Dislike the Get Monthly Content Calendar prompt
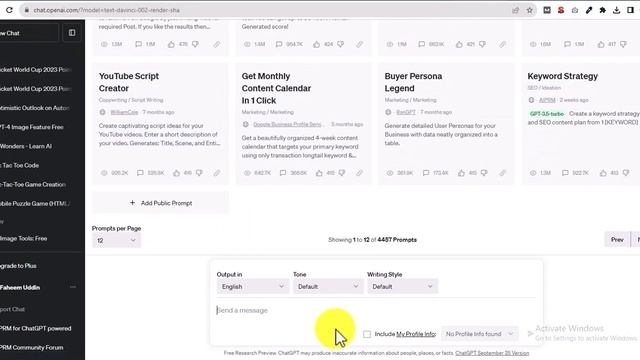The height and width of the screenshot is (360, 640). tap(342, 173)
